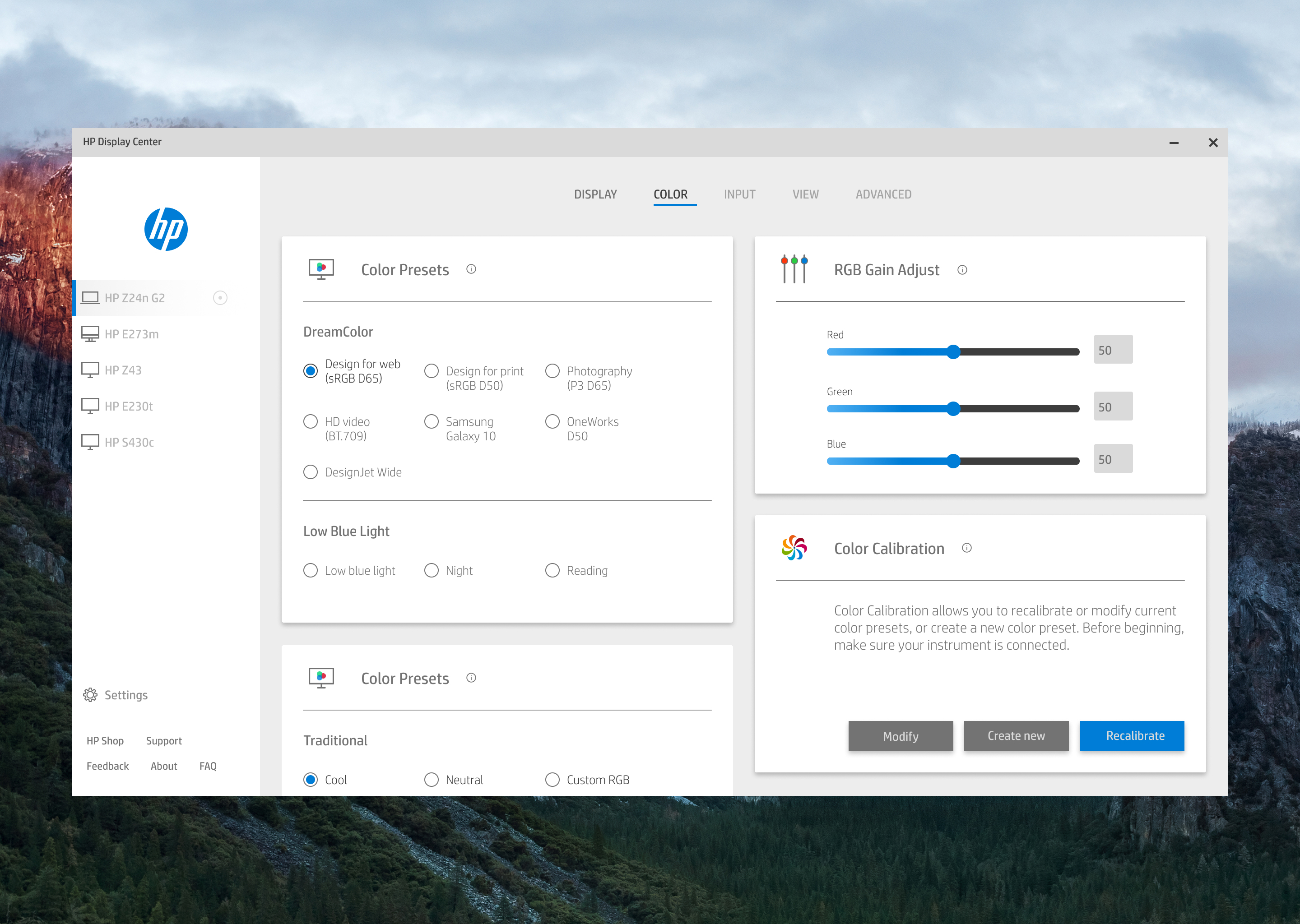This screenshot has height=924, width=1300.
Task: Choose the Neutral traditional preset
Action: click(432, 780)
